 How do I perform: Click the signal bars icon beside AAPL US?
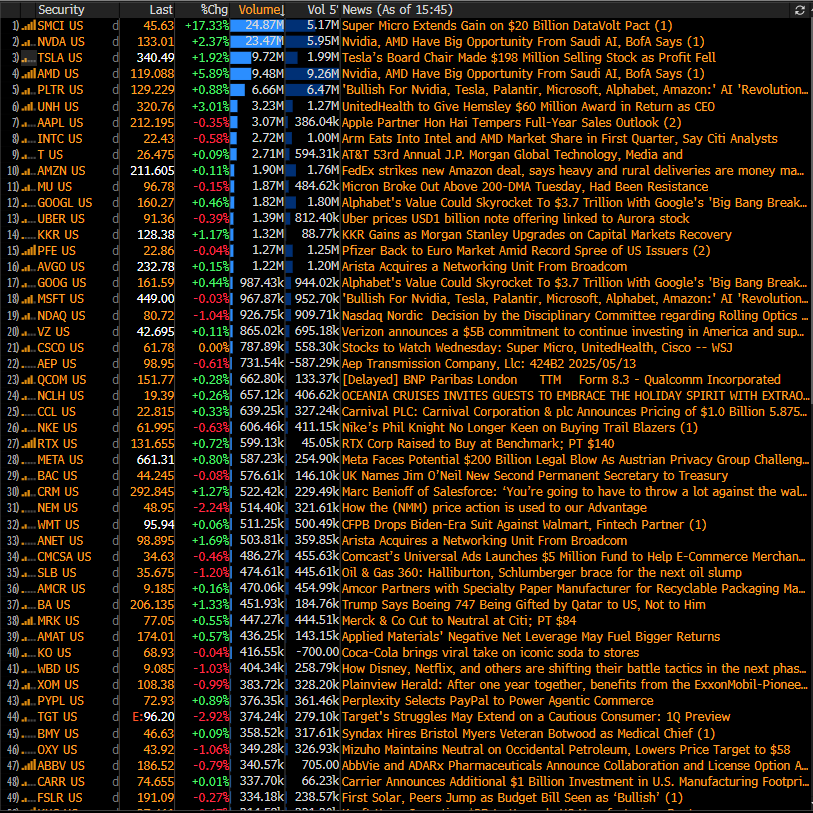click(29, 123)
